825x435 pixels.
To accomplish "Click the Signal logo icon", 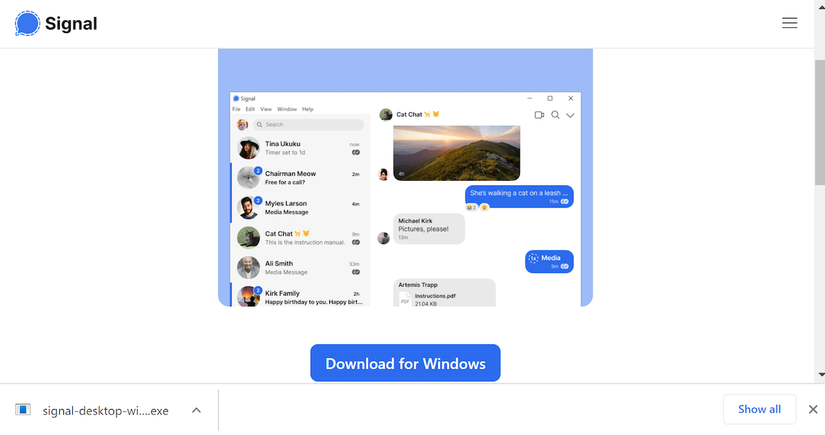I will pos(27,24).
